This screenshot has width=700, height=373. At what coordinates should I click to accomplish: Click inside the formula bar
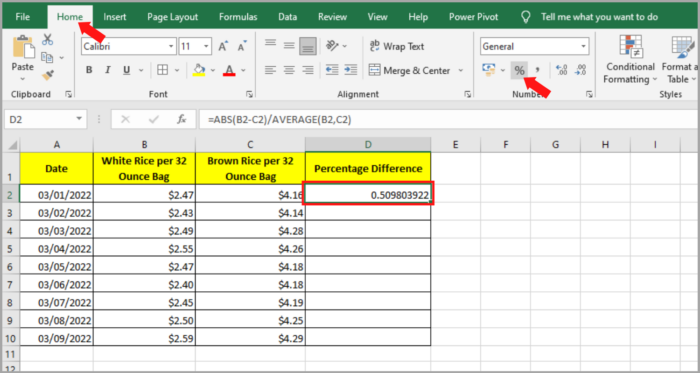[449, 119]
